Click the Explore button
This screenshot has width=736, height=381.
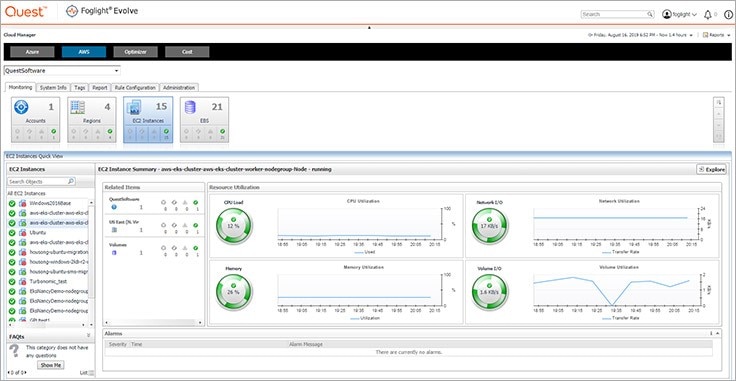coord(711,169)
